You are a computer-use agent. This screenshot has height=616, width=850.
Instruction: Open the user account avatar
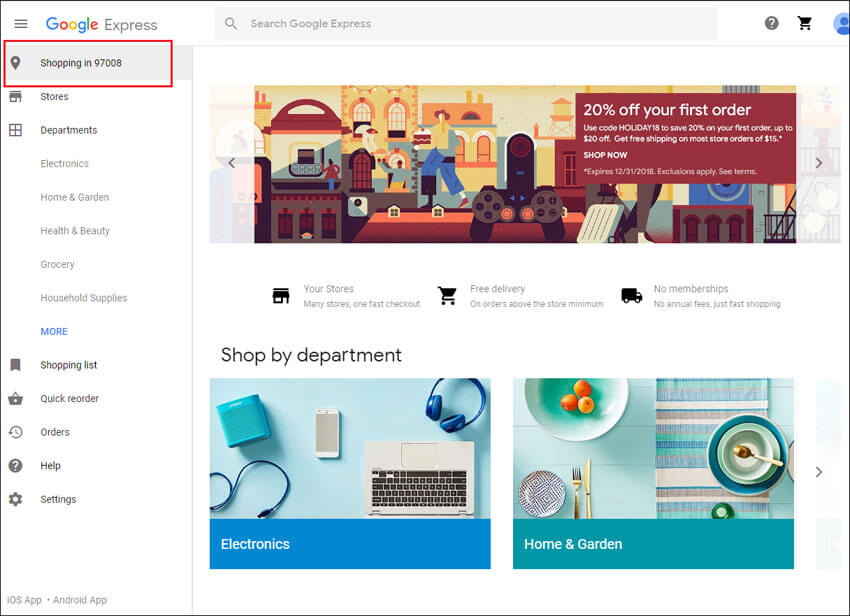click(841, 24)
